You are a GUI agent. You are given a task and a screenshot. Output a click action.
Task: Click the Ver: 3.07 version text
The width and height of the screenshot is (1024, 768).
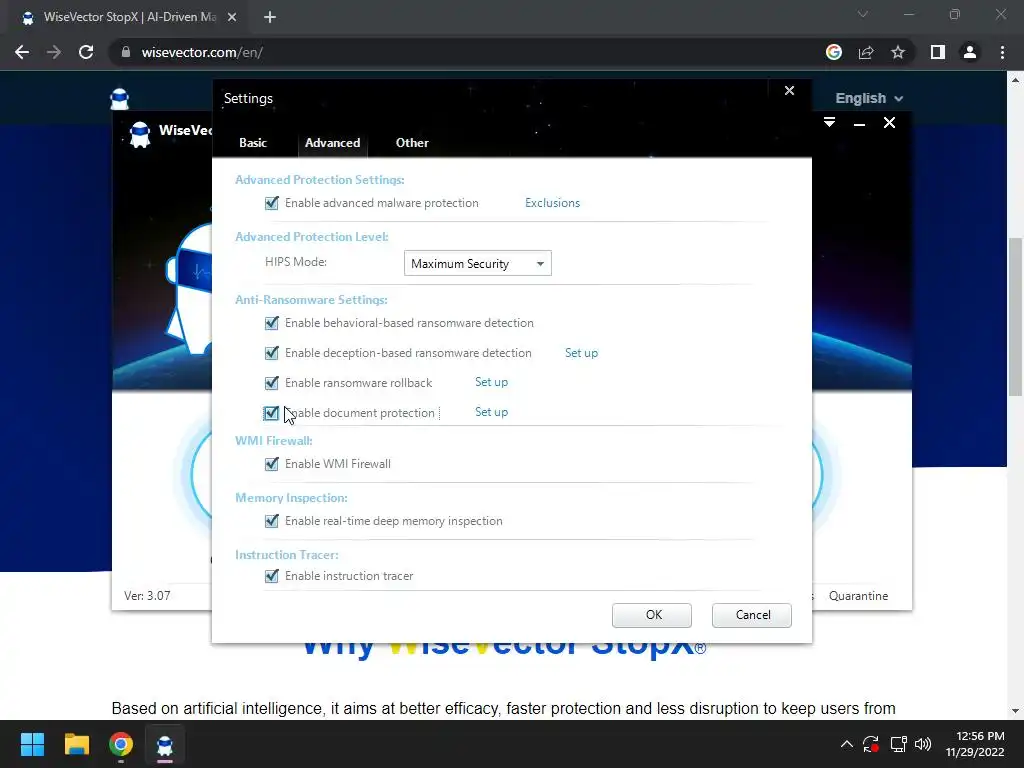point(147,596)
